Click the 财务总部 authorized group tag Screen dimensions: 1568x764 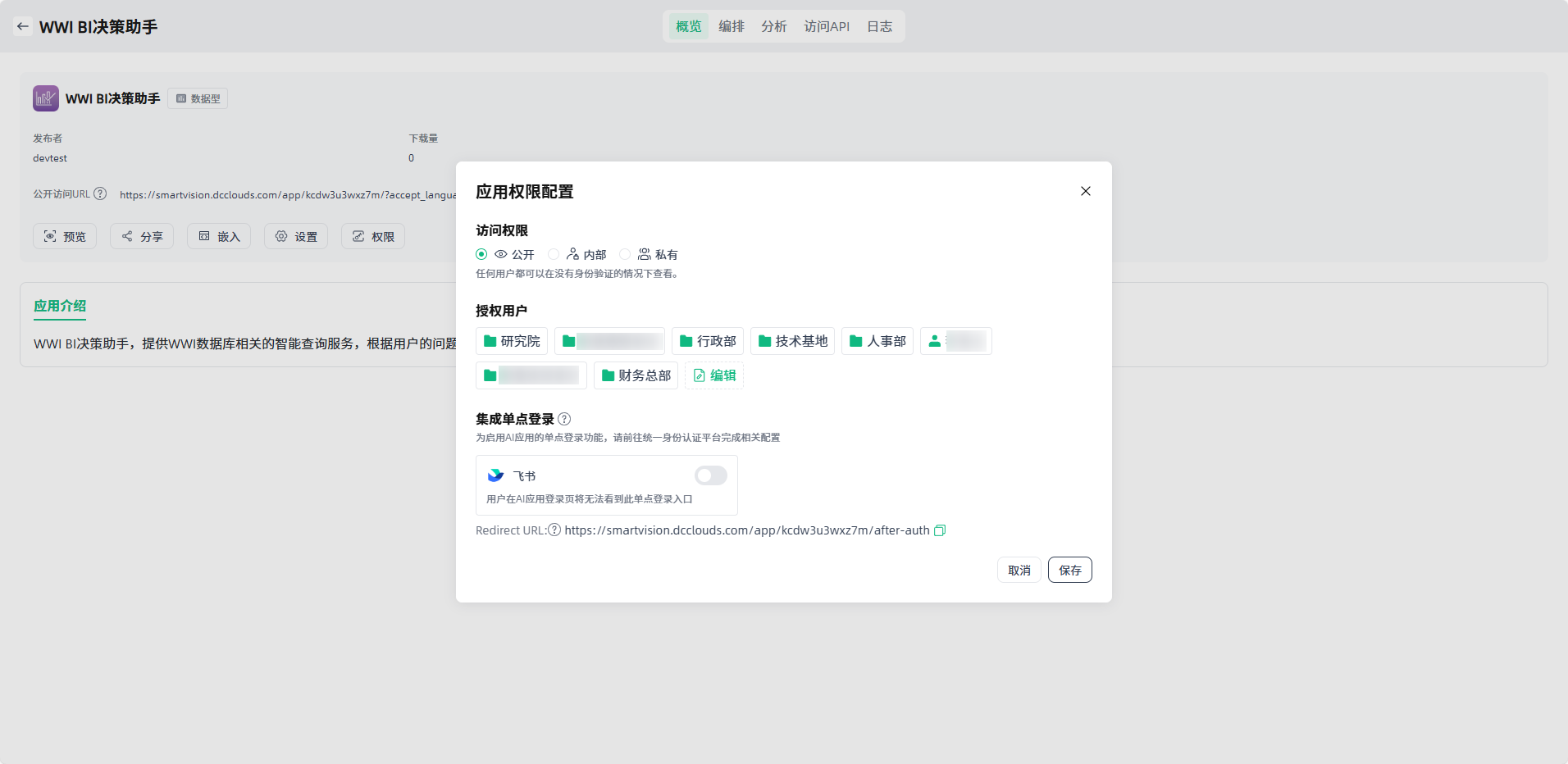tap(636, 375)
